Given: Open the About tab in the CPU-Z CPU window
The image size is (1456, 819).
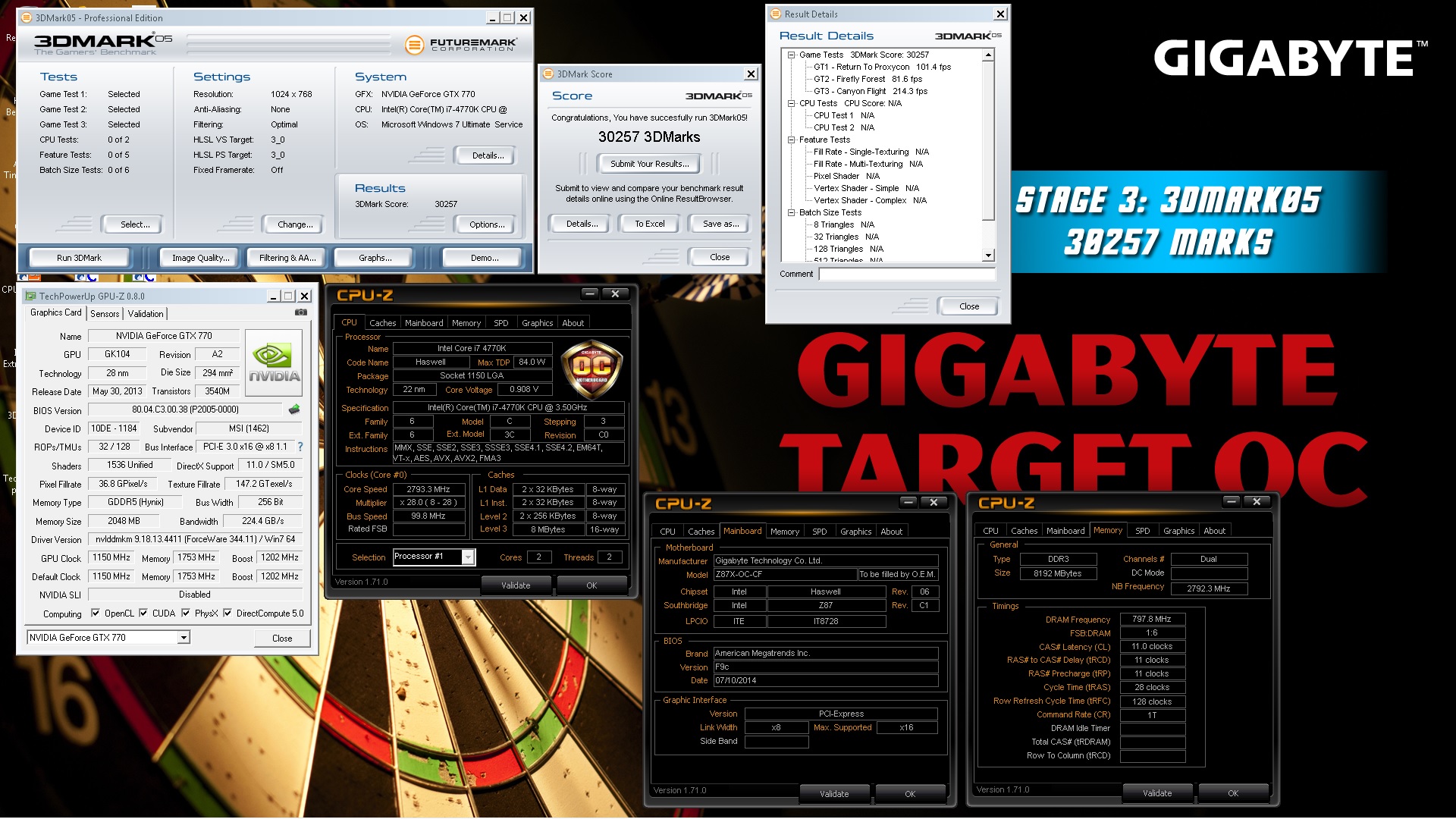Looking at the screenshot, I should point(573,323).
